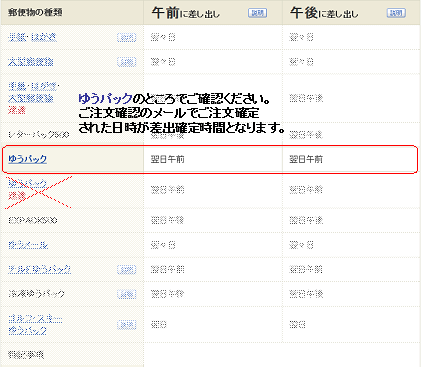Select 翌日午前 in ゆうパック 午前 column
This screenshot has width=421, height=367.
point(168,159)
